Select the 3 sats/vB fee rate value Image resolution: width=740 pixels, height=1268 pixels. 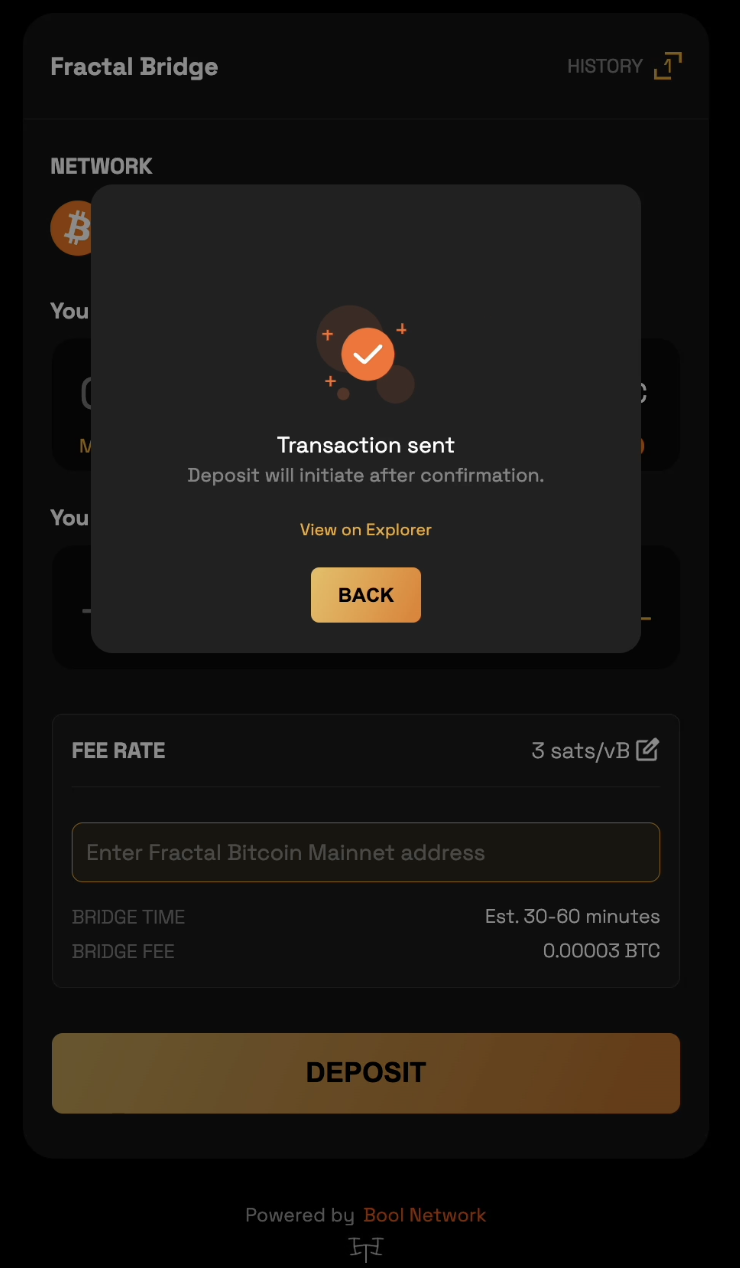[x=580, y=750]
